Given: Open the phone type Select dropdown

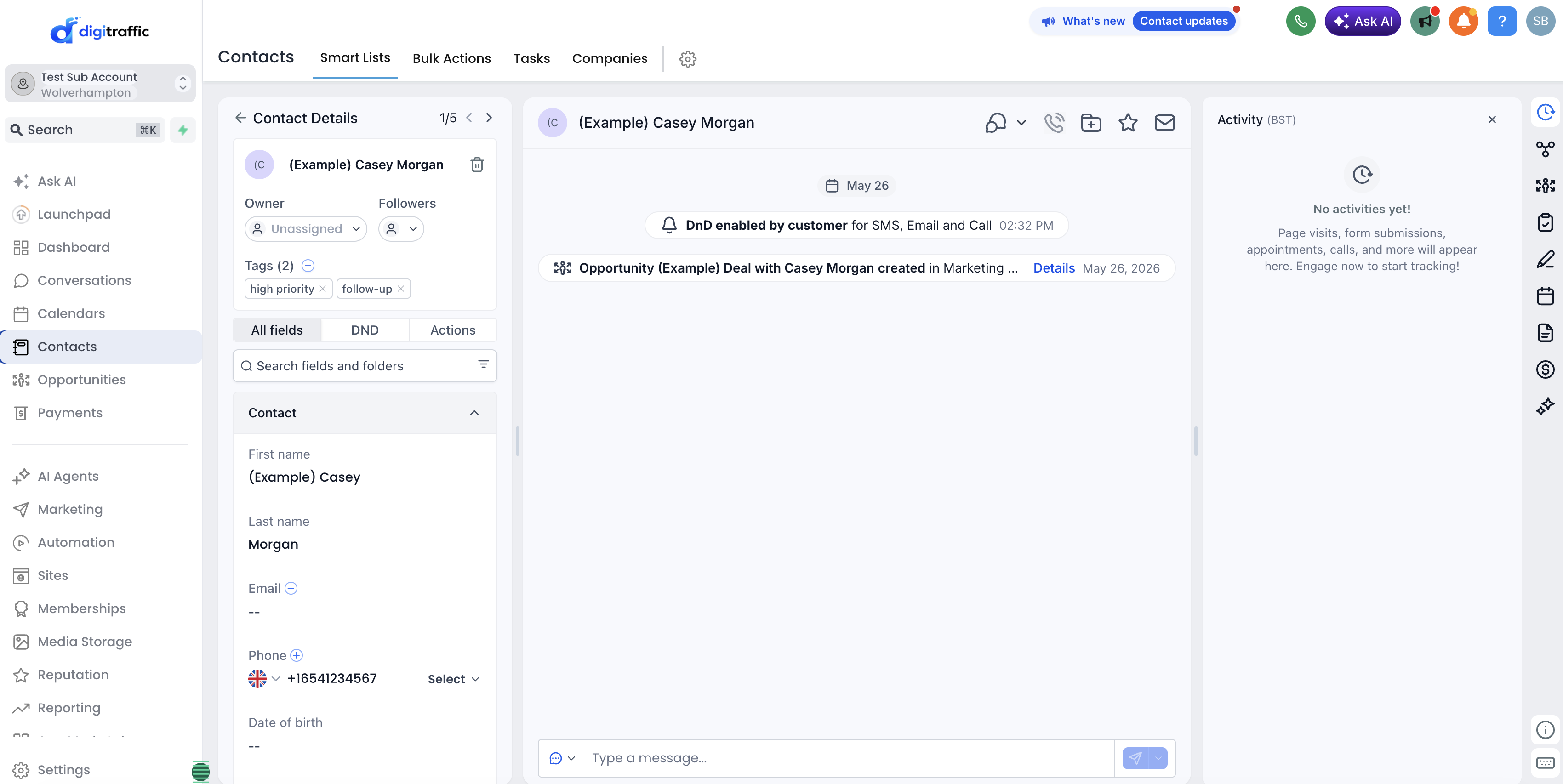Looking at the screenshot, I should pyautogui.click(x=454, y=679).
